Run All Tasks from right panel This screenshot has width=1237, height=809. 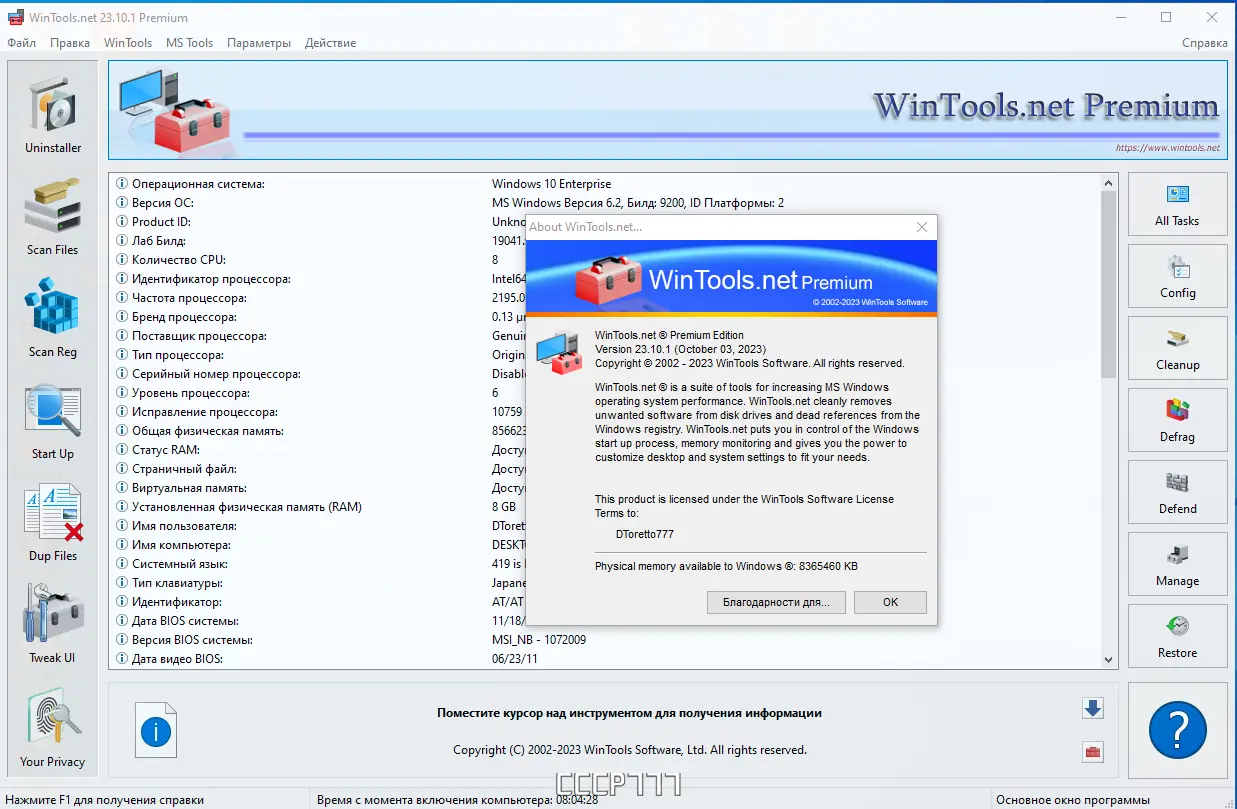point(1177,204)
